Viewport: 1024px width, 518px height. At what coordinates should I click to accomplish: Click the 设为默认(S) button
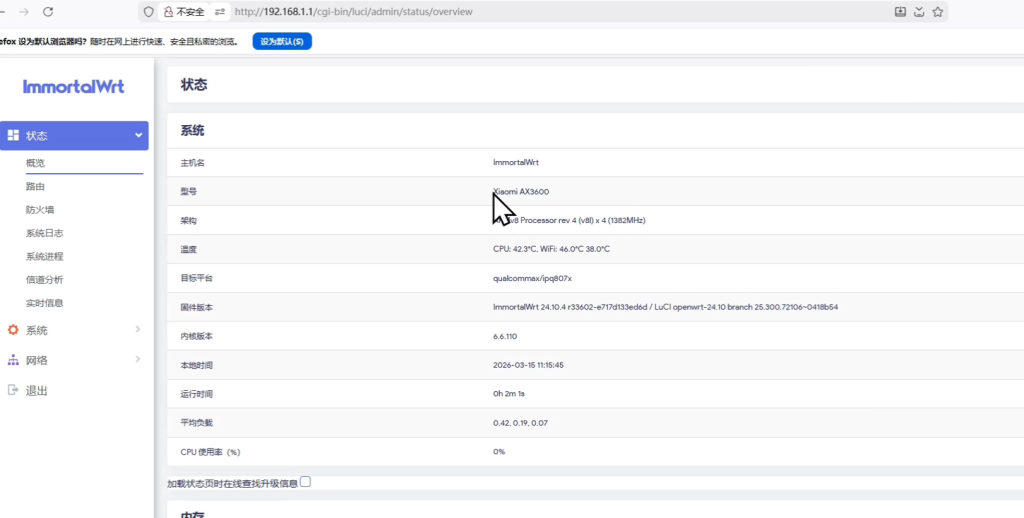click(x=282, y=41)
